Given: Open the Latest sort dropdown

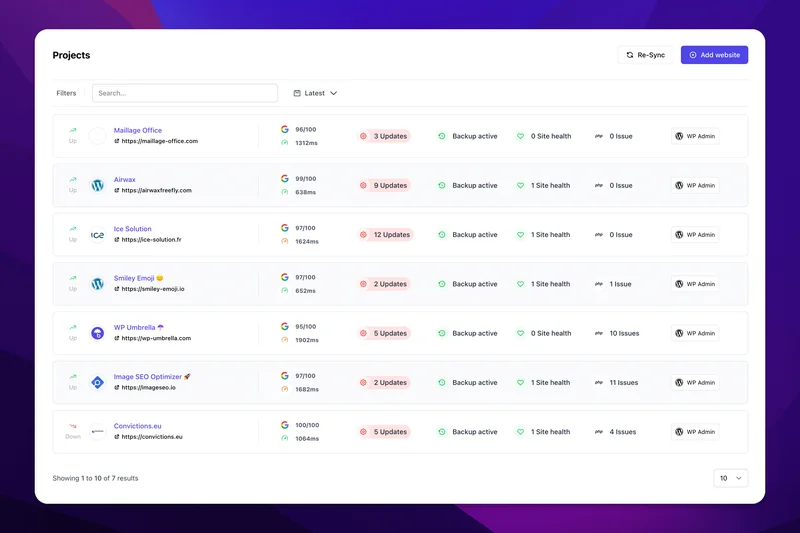Looking at the screenshot, I should [x=315, y=93].
